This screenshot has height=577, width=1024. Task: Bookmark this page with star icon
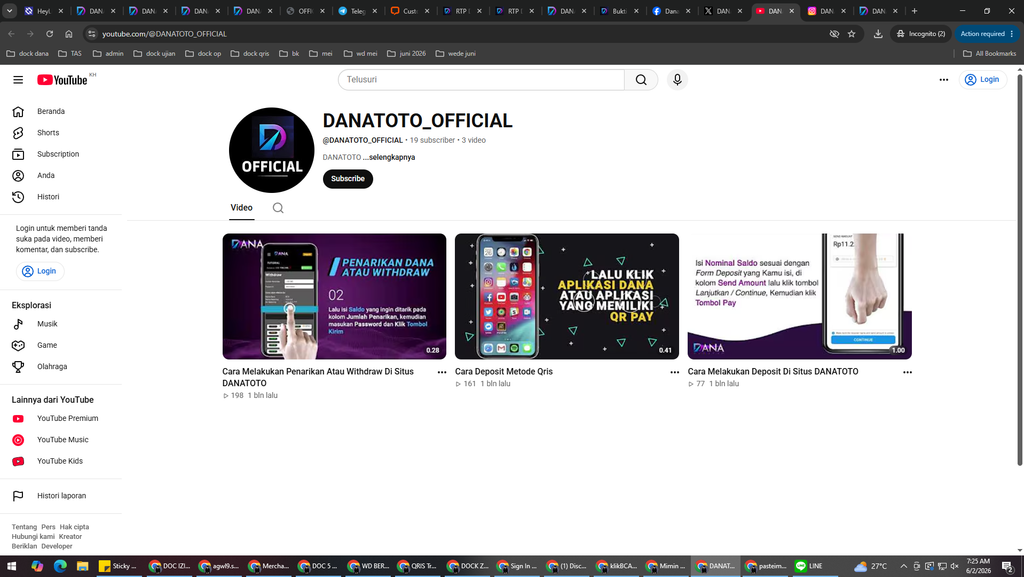[852, 34]
